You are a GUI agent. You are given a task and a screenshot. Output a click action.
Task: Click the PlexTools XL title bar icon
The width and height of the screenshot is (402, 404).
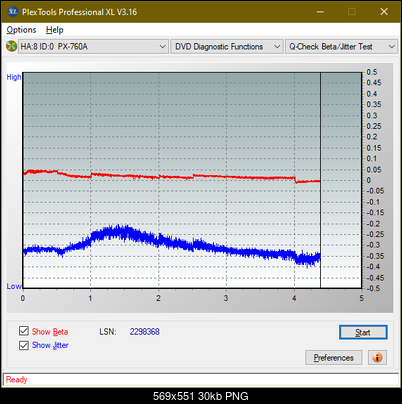point(13,12)
